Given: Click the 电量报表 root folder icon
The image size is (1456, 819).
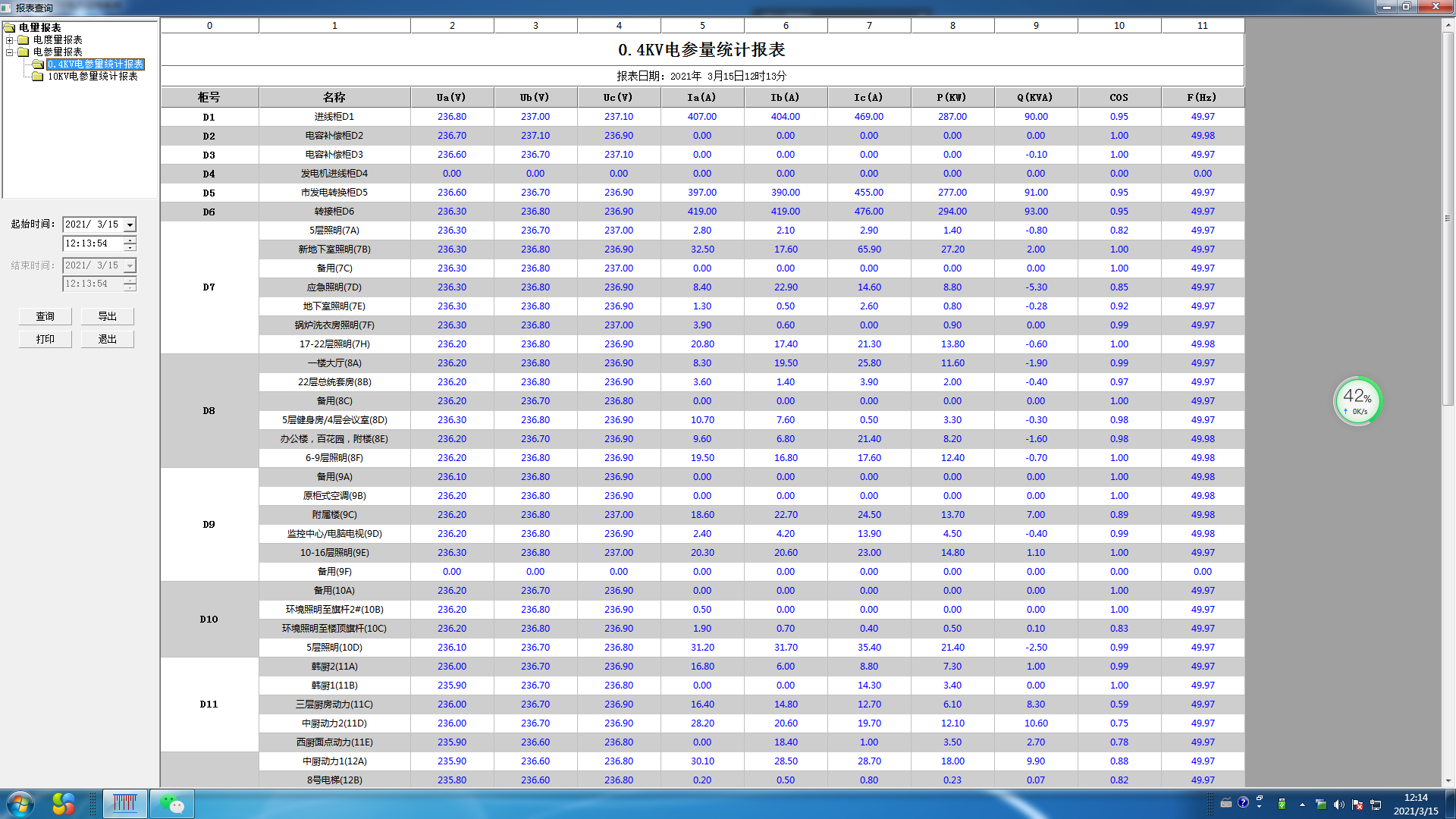Looking at the screenshot, I should (10, 28).
